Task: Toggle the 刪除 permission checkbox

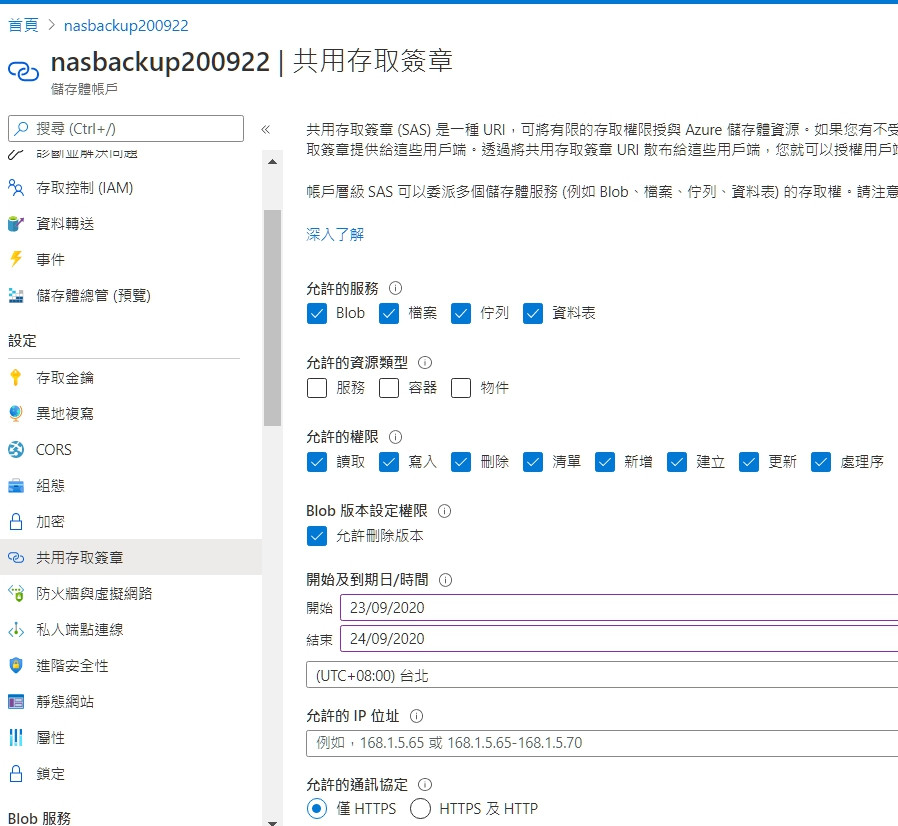Action: point(461,462)
